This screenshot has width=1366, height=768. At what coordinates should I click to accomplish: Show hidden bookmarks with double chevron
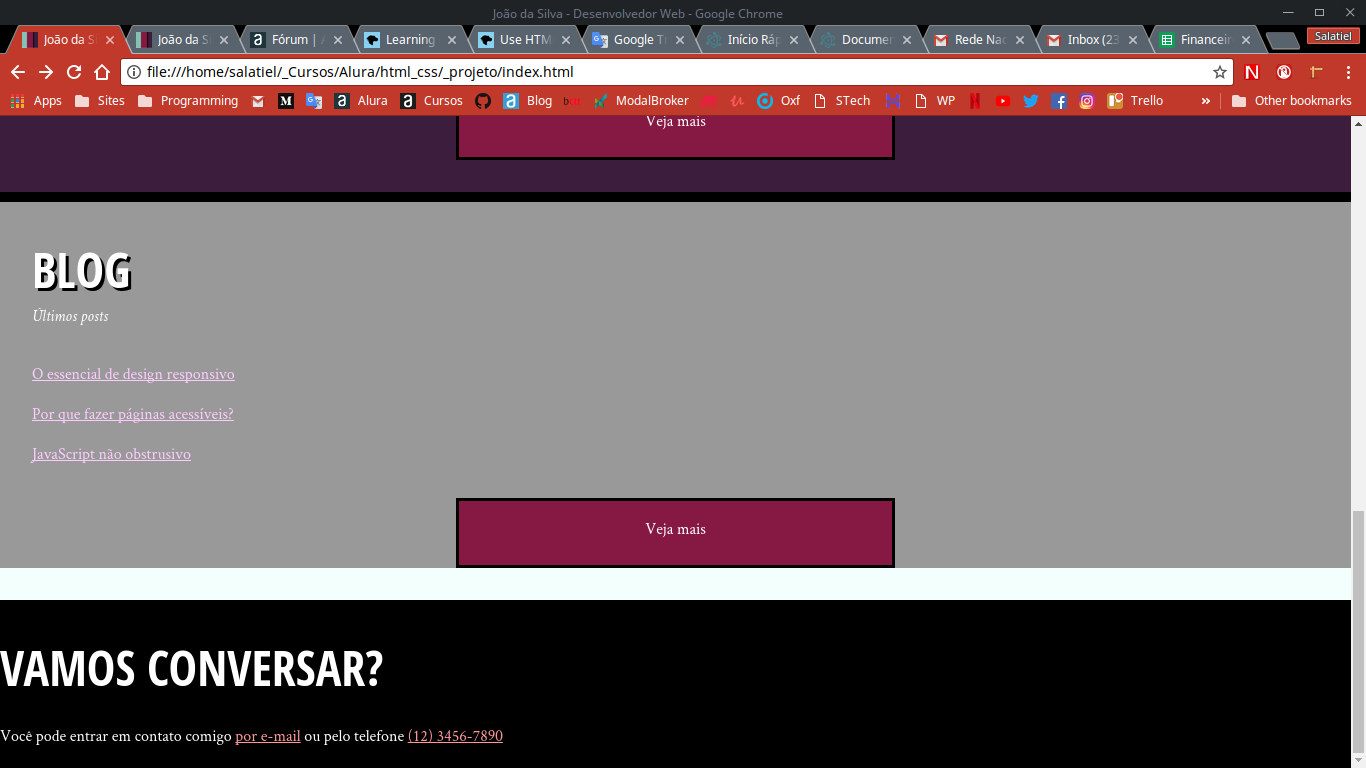[x=1205, y=101]
